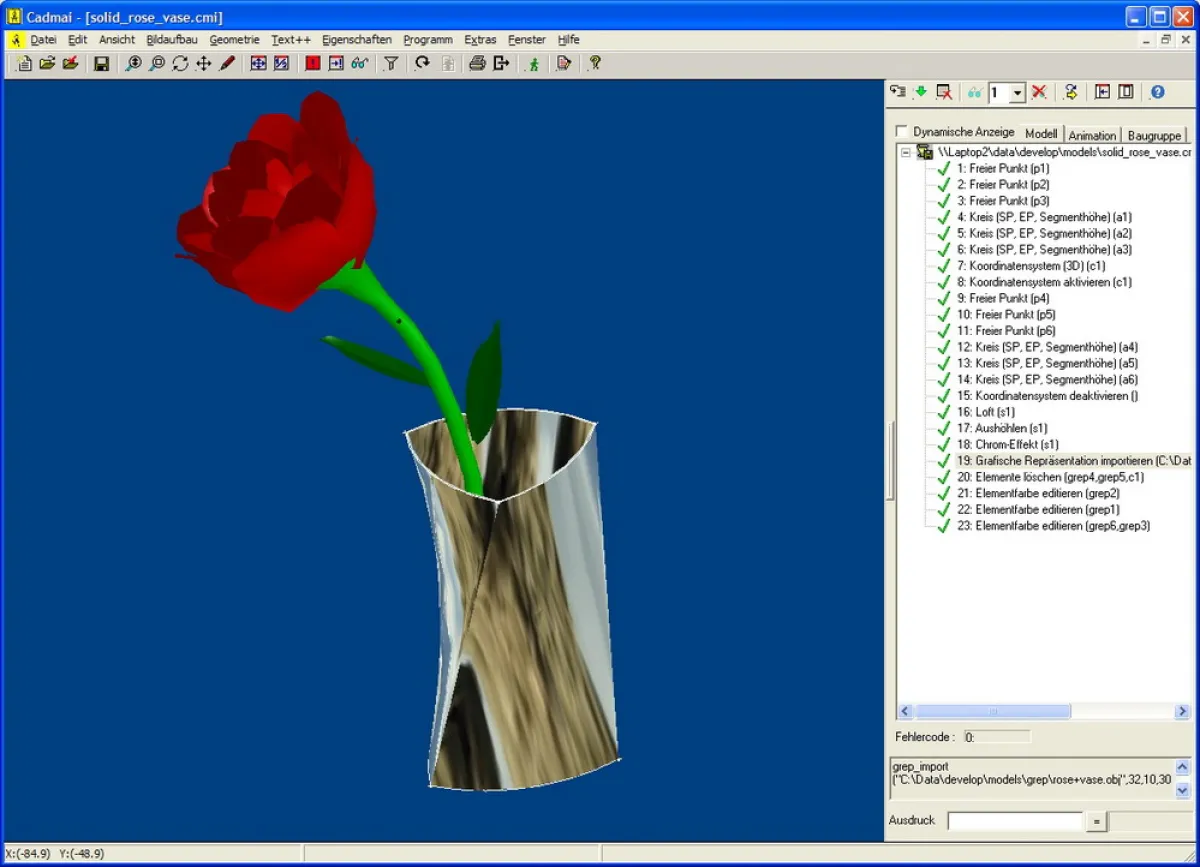Select the four-arrow pan tool
Viewport: 1200px width, 867px height.
click(203, 63)
